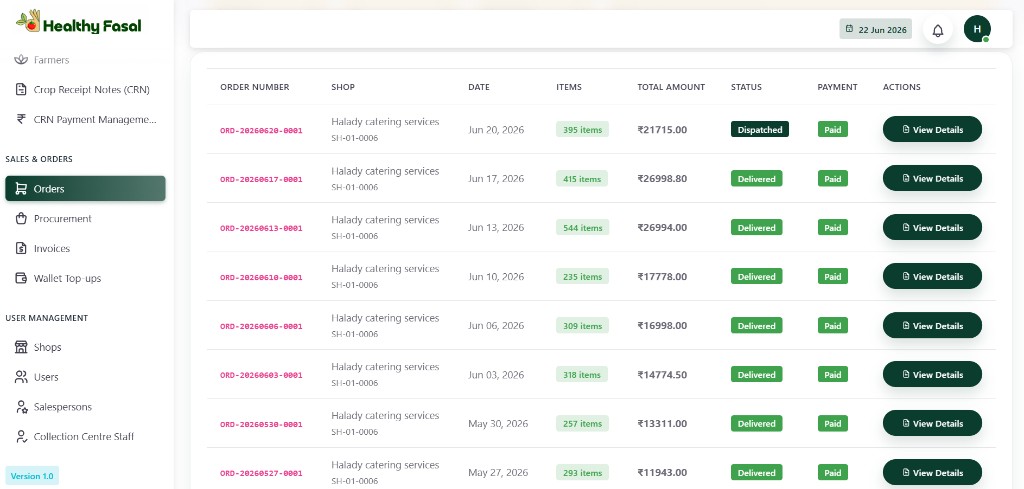
Task: View details for order ORD-20260527-0001
Action: tap(932, 473)
